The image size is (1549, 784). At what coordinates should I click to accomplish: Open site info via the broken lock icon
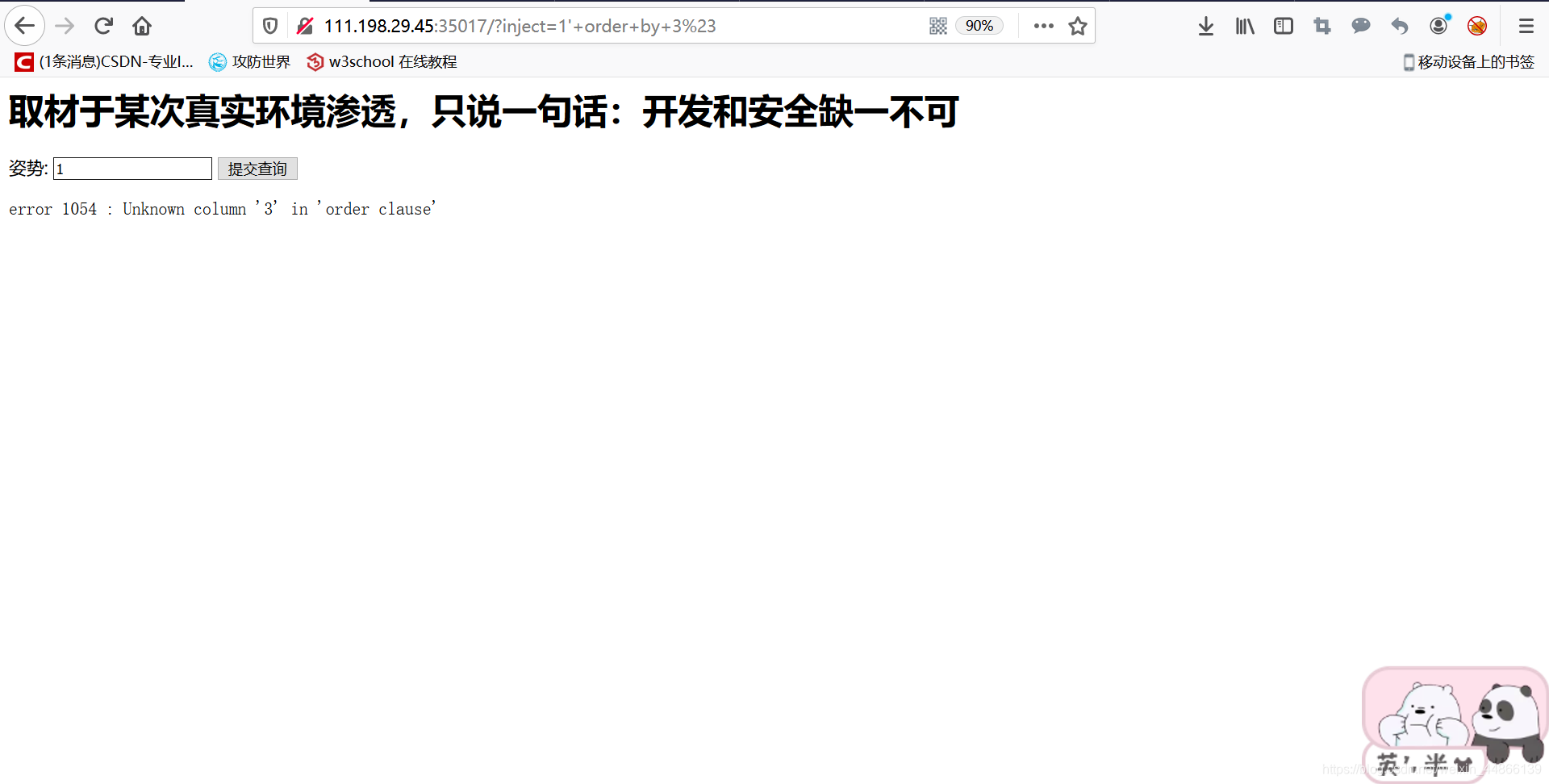(x=304, y=25)
